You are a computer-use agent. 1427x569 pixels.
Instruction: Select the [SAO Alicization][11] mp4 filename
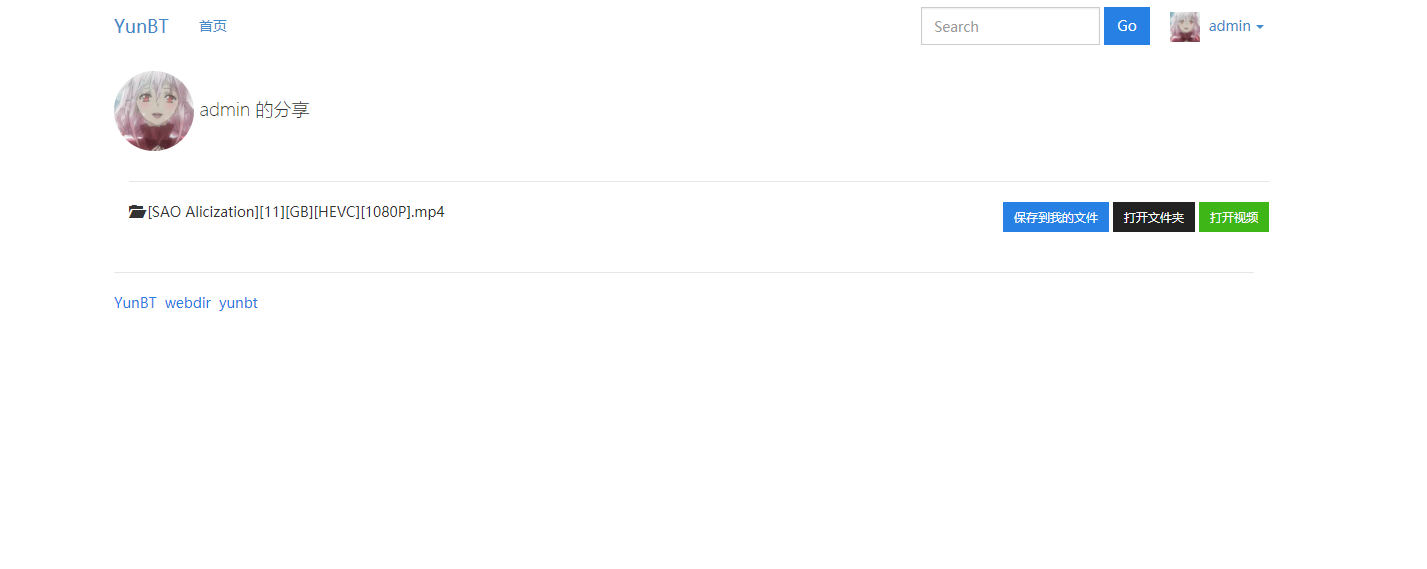point(296,212)
